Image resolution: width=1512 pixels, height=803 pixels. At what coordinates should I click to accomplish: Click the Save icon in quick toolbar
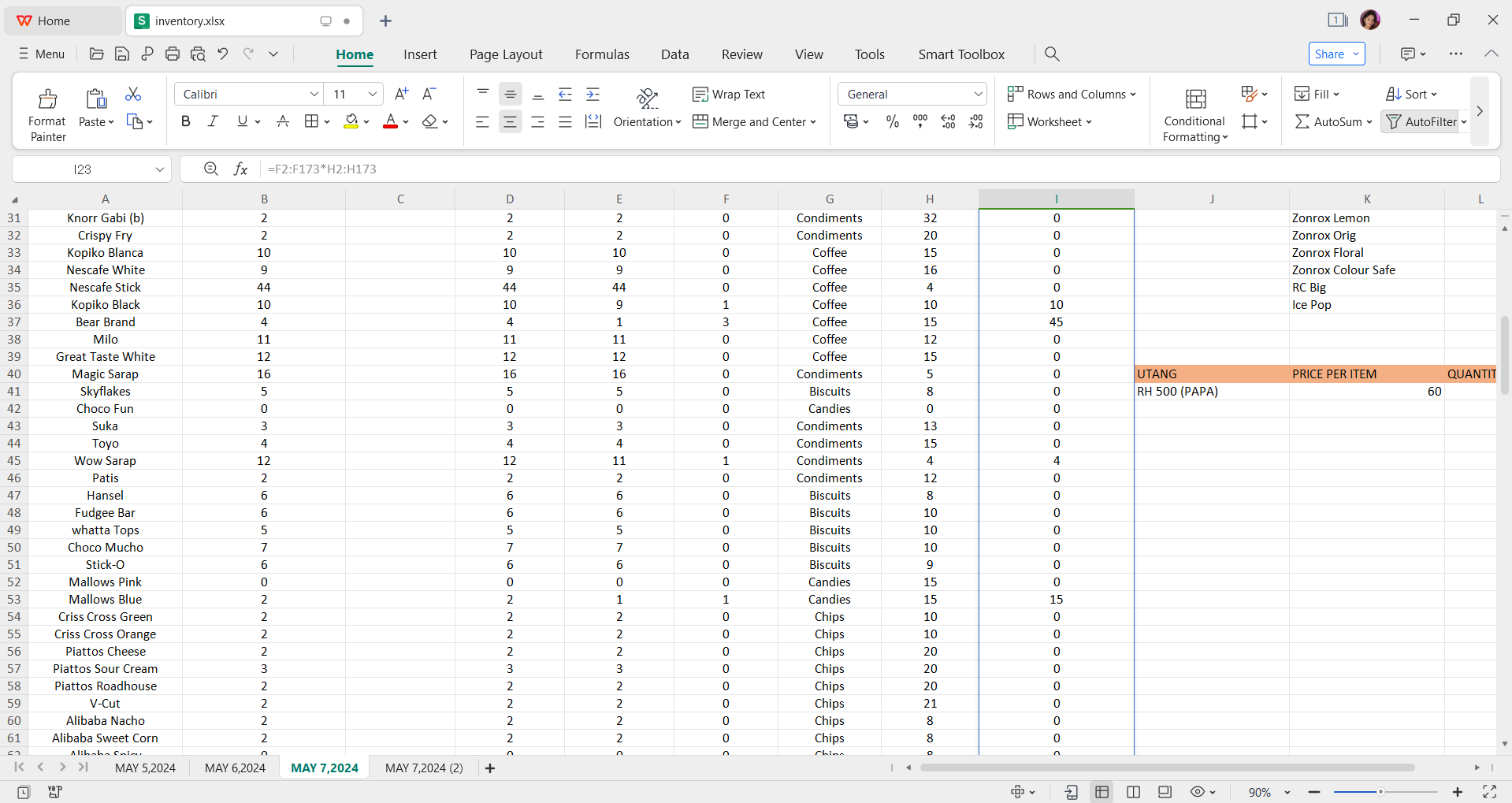[122, 54]
